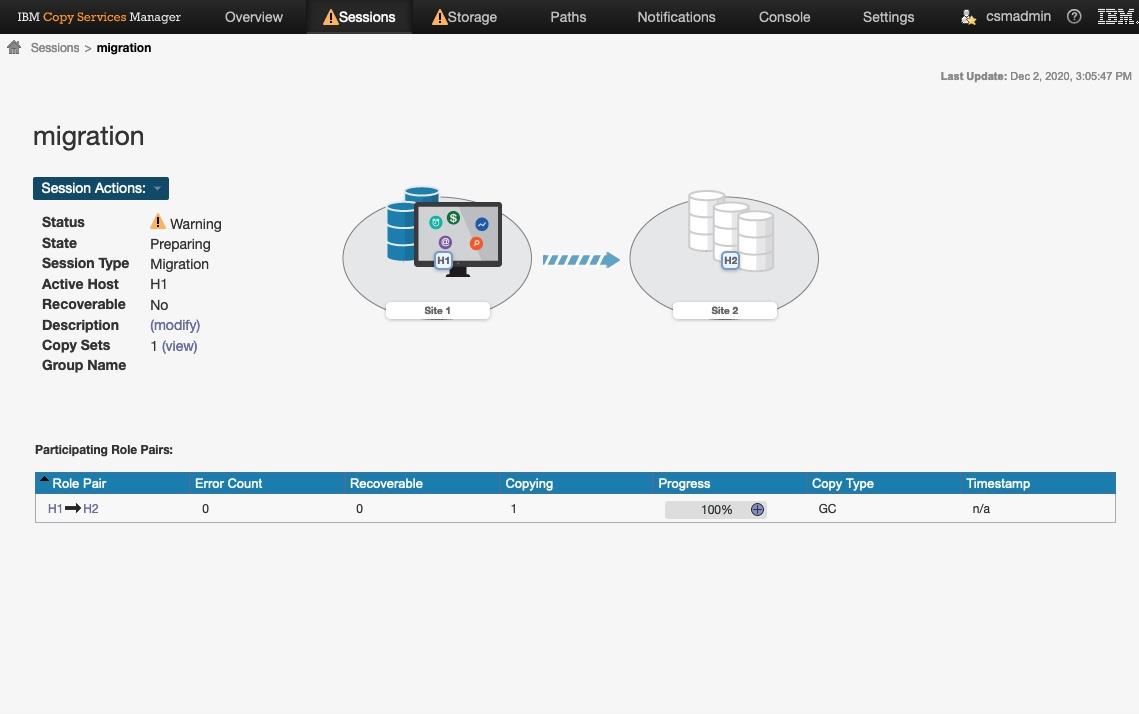
Task: Switch to the Overview tab
Action: pyautogui.click(x=253, y=17)
